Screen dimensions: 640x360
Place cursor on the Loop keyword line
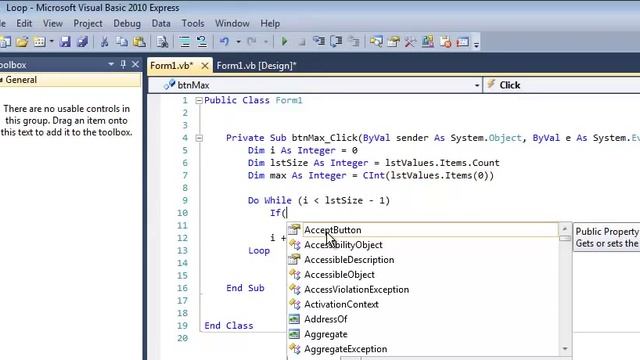(x=259, y=251)
